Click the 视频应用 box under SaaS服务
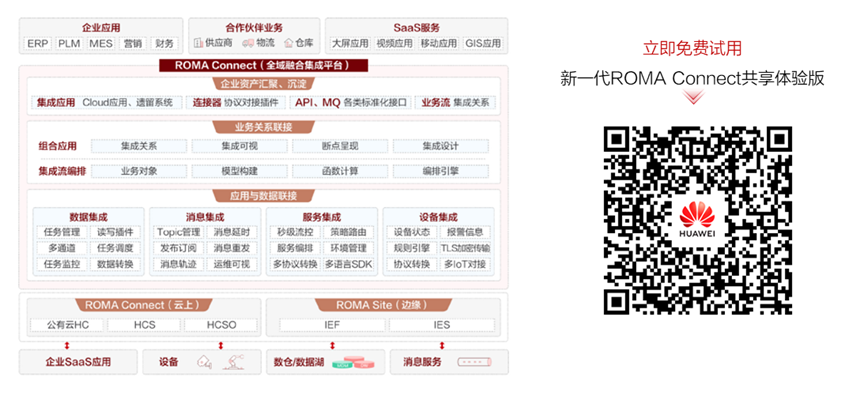Image resolution: width=864 pixels, height=400 pixels. (394, 43)
